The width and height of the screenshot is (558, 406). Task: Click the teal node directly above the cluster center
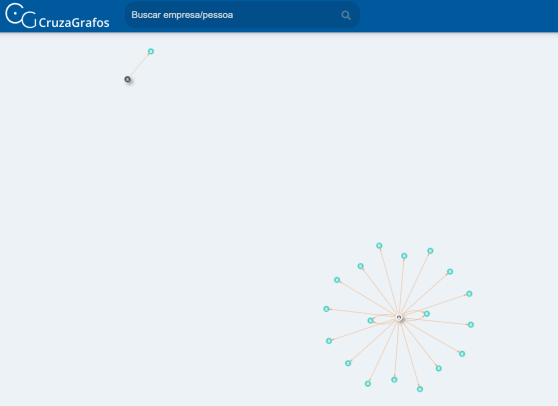click(404, 256)
